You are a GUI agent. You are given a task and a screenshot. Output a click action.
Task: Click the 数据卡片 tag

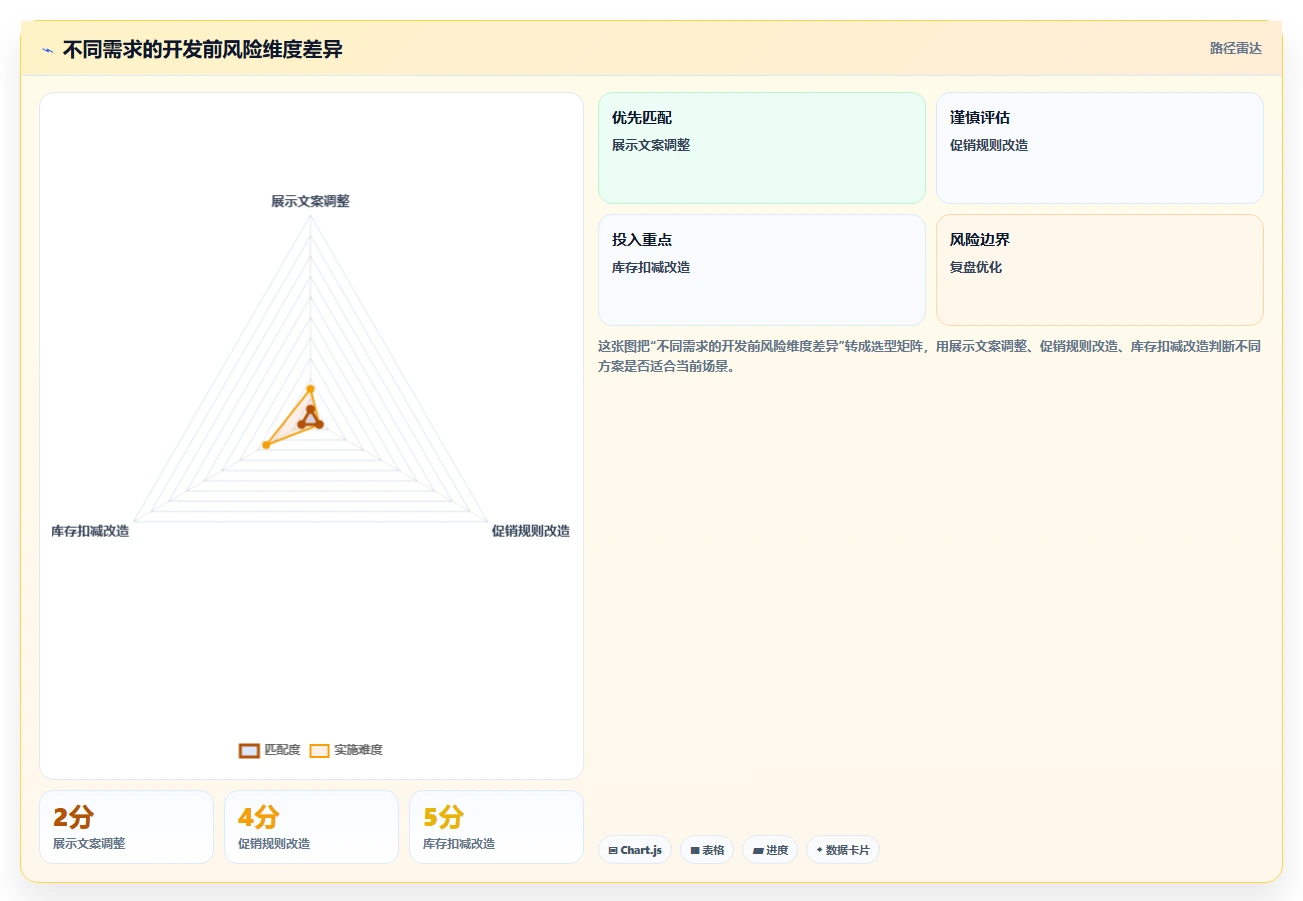click(x=843, y=850)
